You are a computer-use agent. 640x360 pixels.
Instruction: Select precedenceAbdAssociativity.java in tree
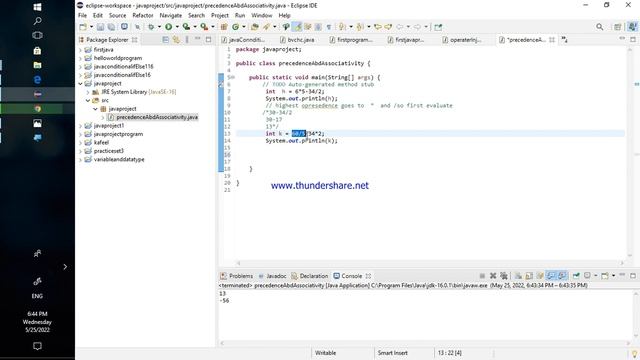153,118
